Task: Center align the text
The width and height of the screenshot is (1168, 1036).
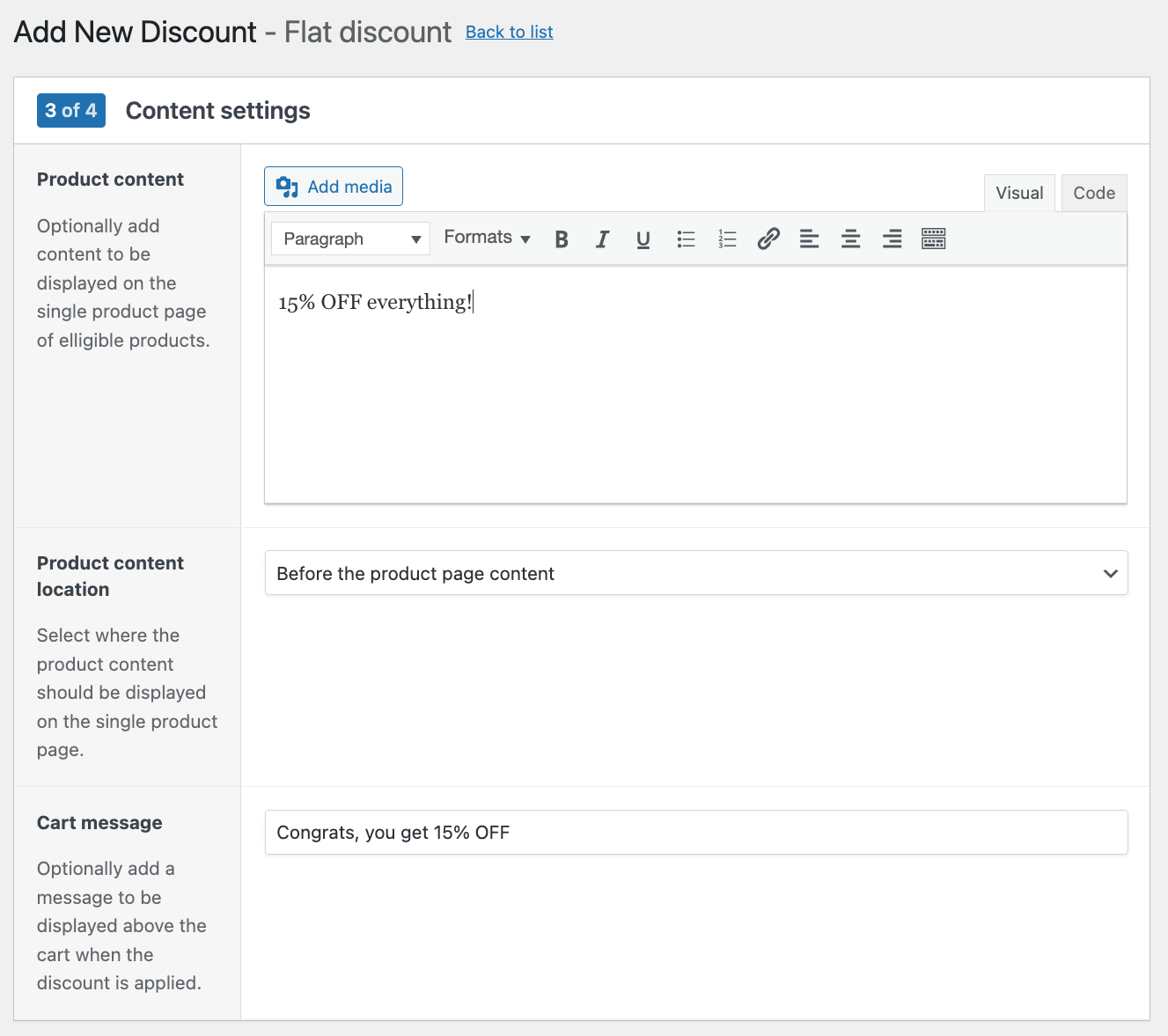Action: click(850, 239)
